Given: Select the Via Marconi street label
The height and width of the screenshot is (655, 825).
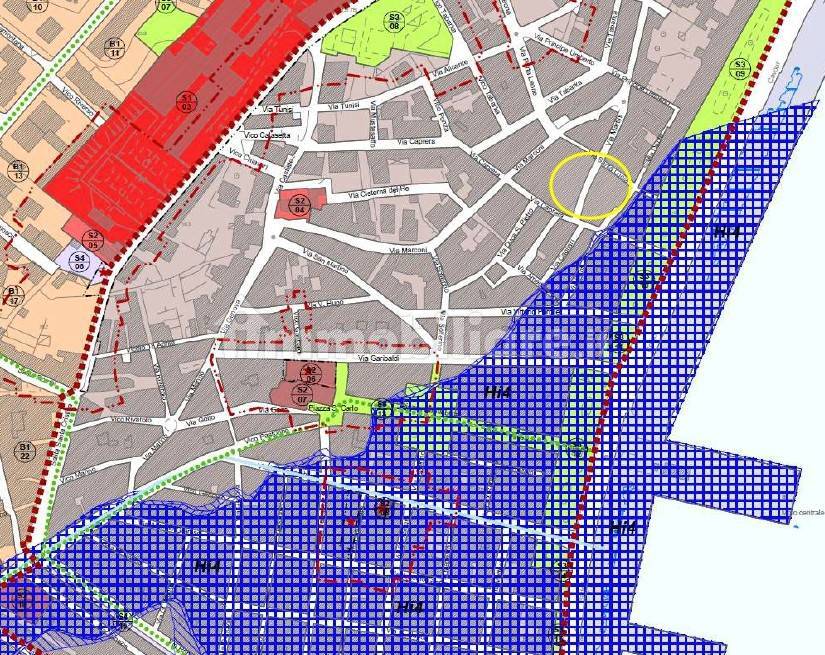Looking at the screenshot, I should pyautogui.click(x=408, y=249).
